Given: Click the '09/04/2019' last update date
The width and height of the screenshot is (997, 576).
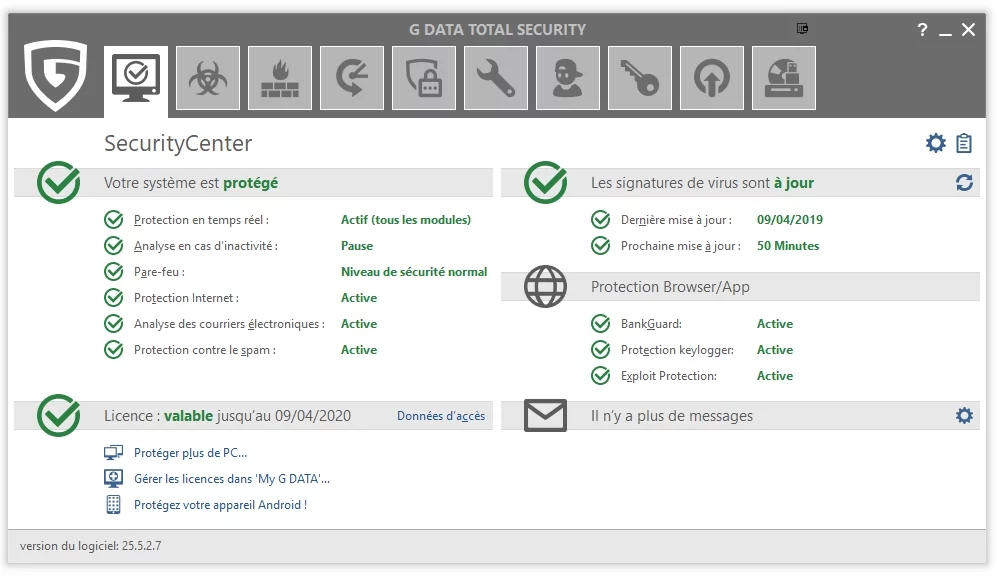Looking at the screenshot, I should coord(790,220).
